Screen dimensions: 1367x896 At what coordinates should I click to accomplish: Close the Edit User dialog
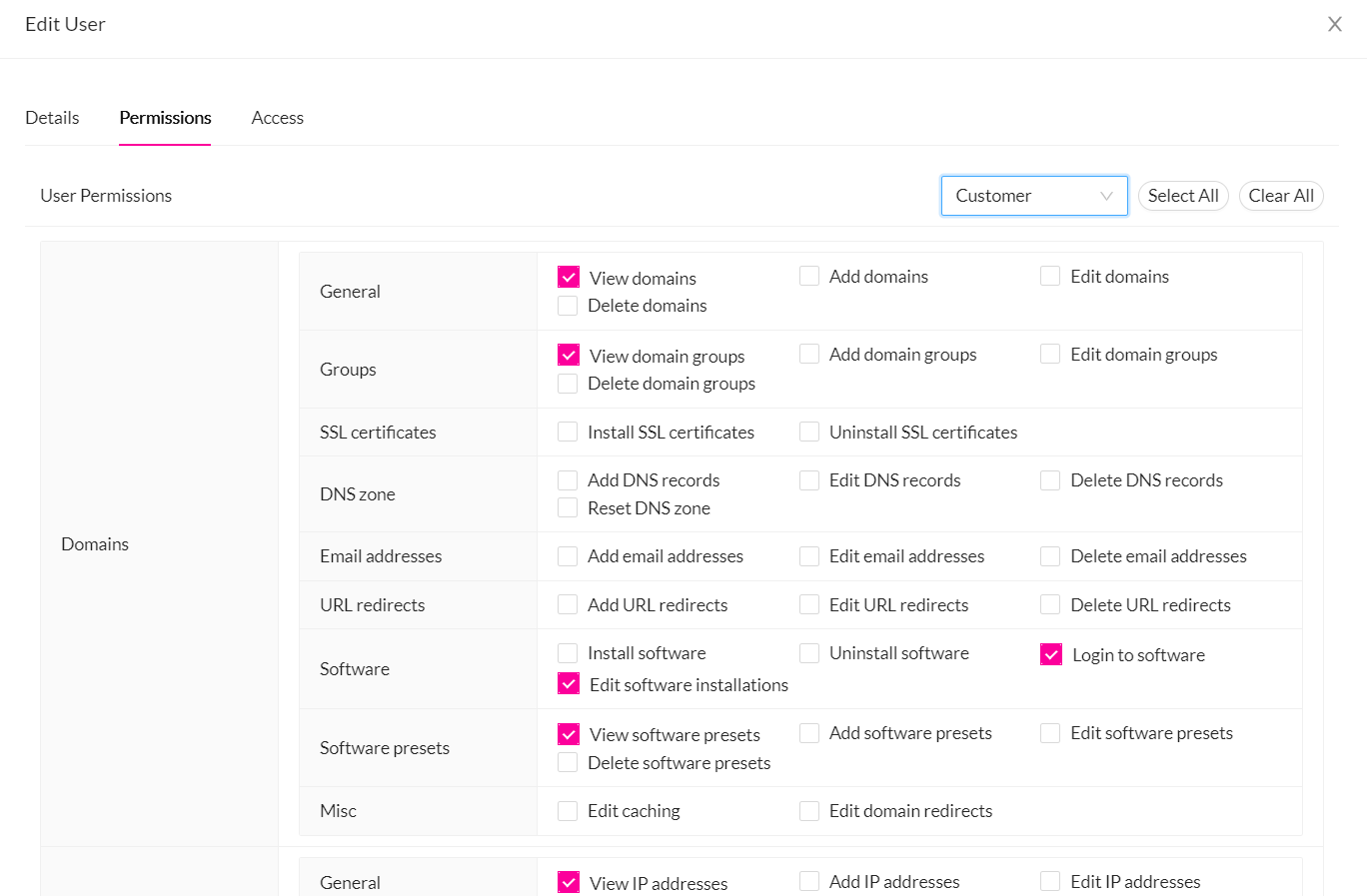click(x=1335, y=23)
